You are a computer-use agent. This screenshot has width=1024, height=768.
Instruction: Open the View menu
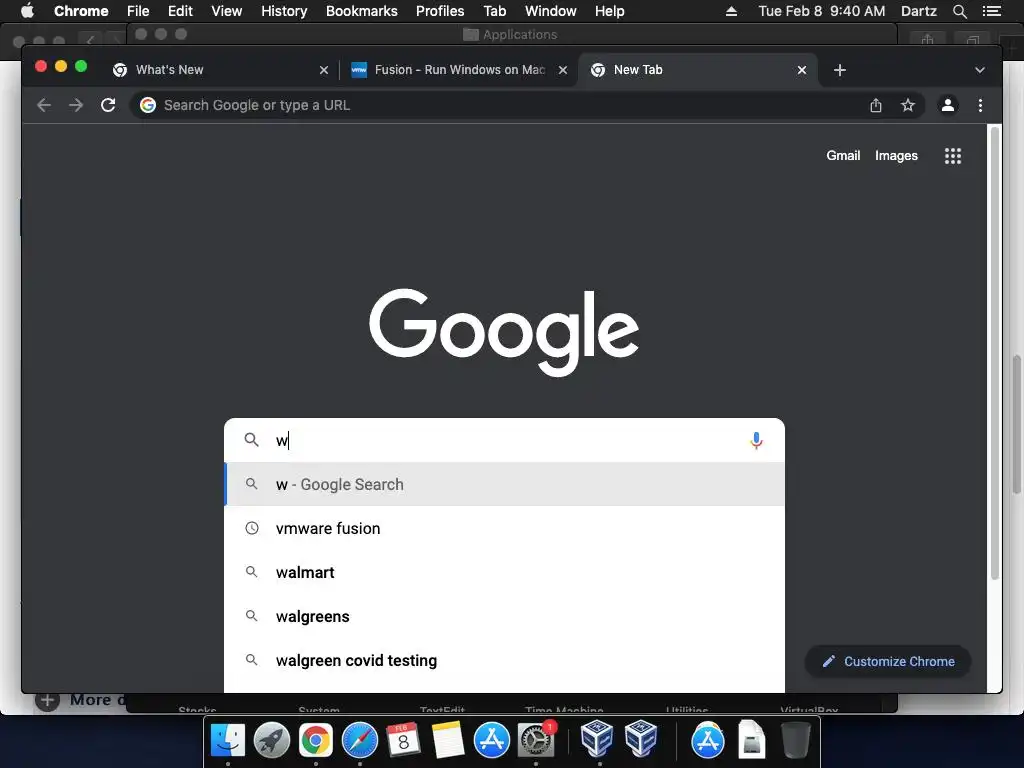tap(227, 11)
